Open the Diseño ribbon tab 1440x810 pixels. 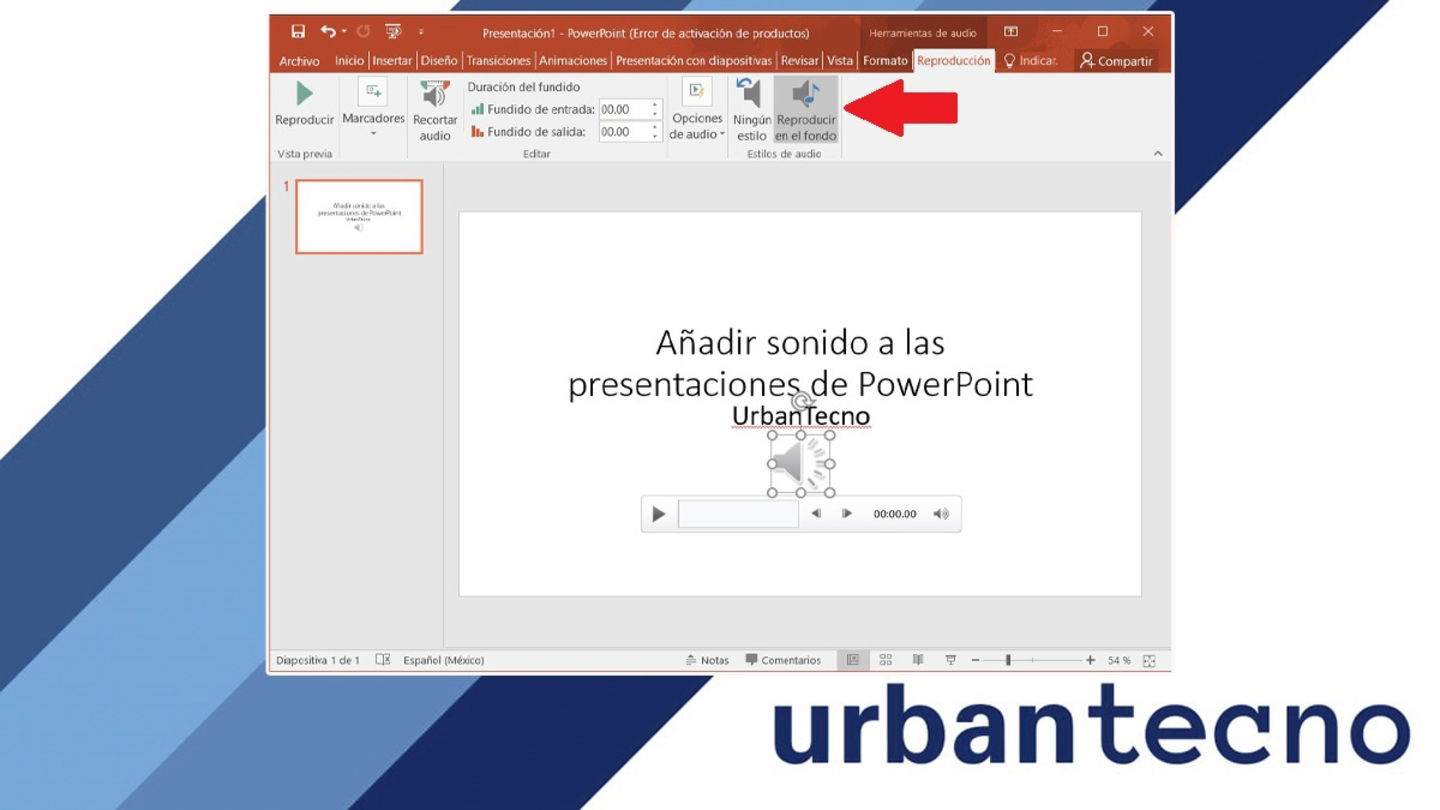pos(439,61)
